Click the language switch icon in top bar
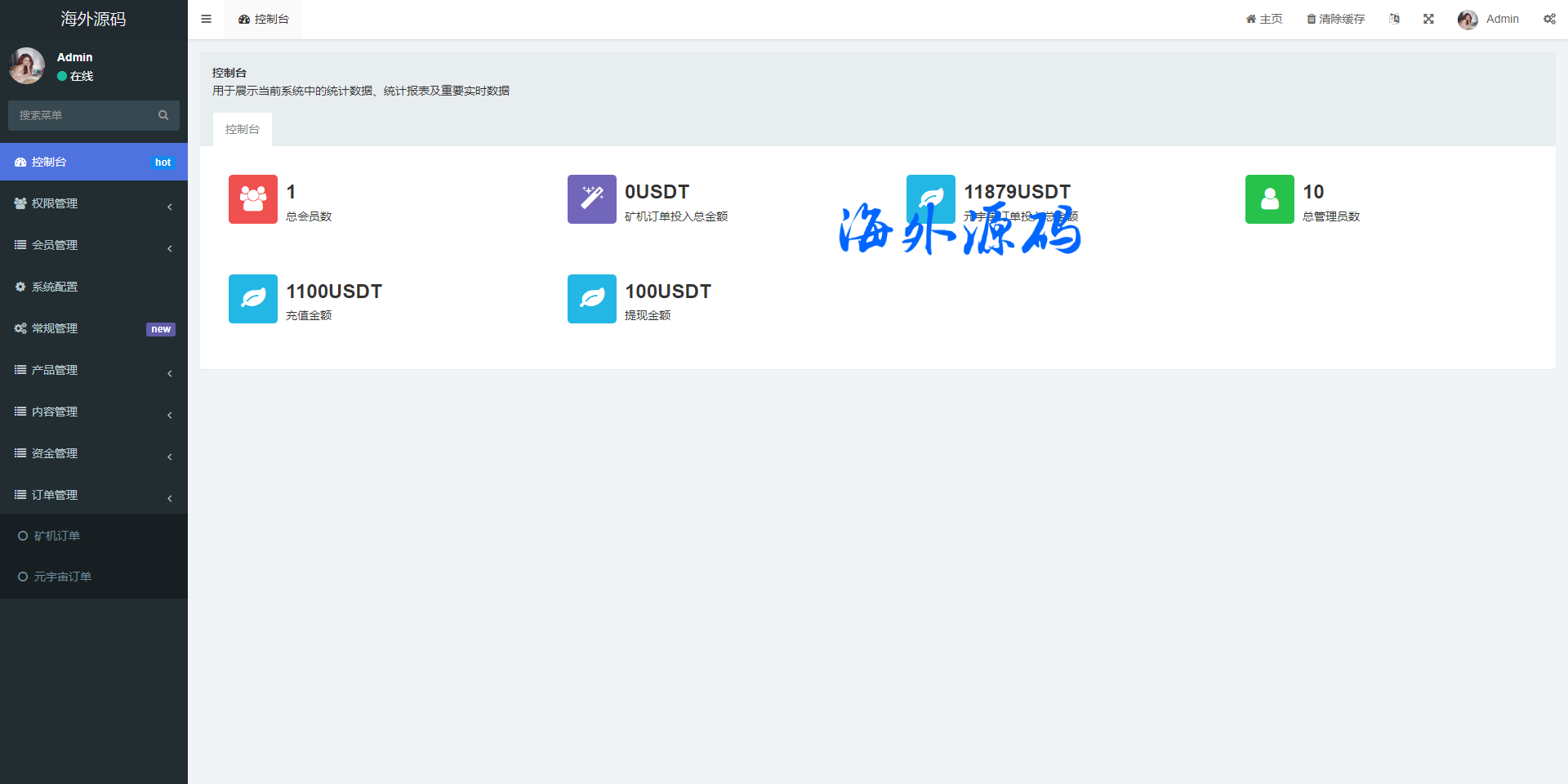 [x=1394, y=19]
